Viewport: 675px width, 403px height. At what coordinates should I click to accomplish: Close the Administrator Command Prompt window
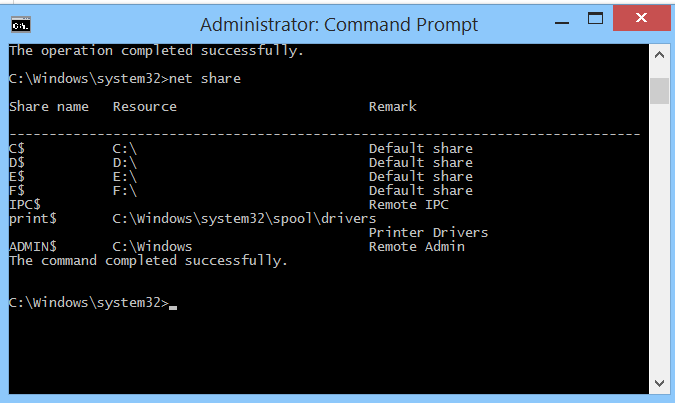[641, 18]
